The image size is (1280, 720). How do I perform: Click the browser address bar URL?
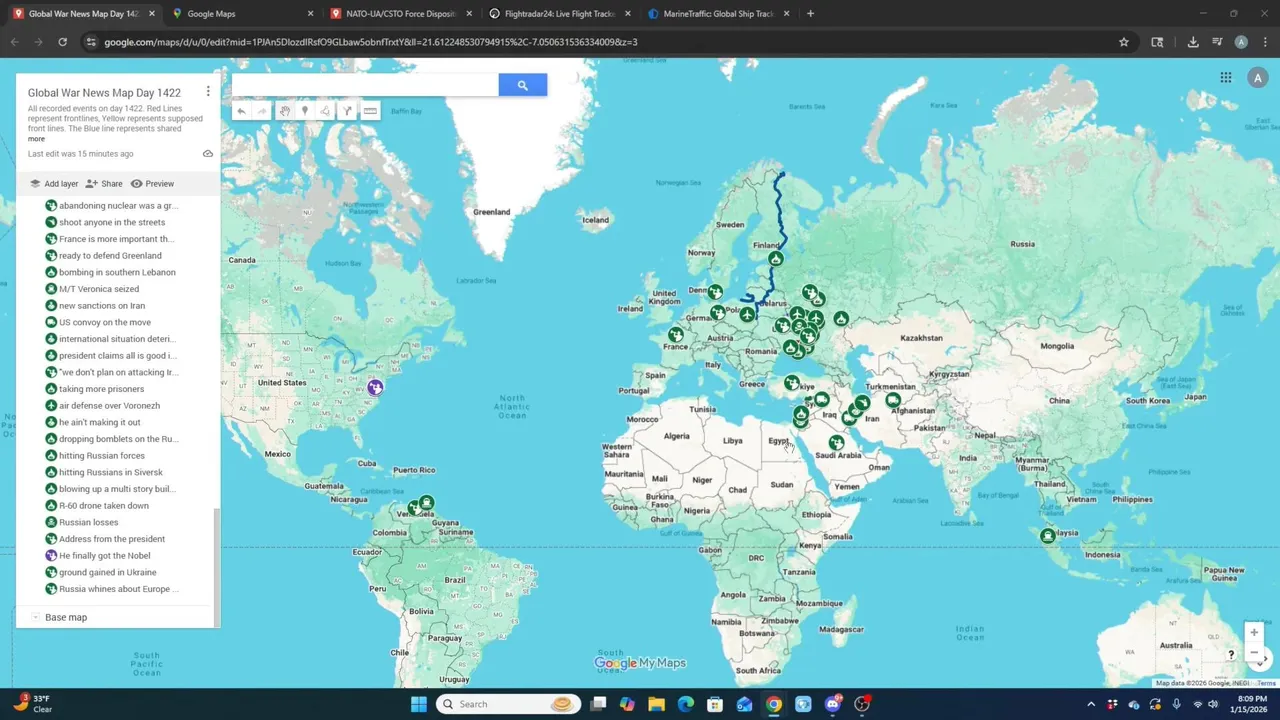tap(371, 42)
